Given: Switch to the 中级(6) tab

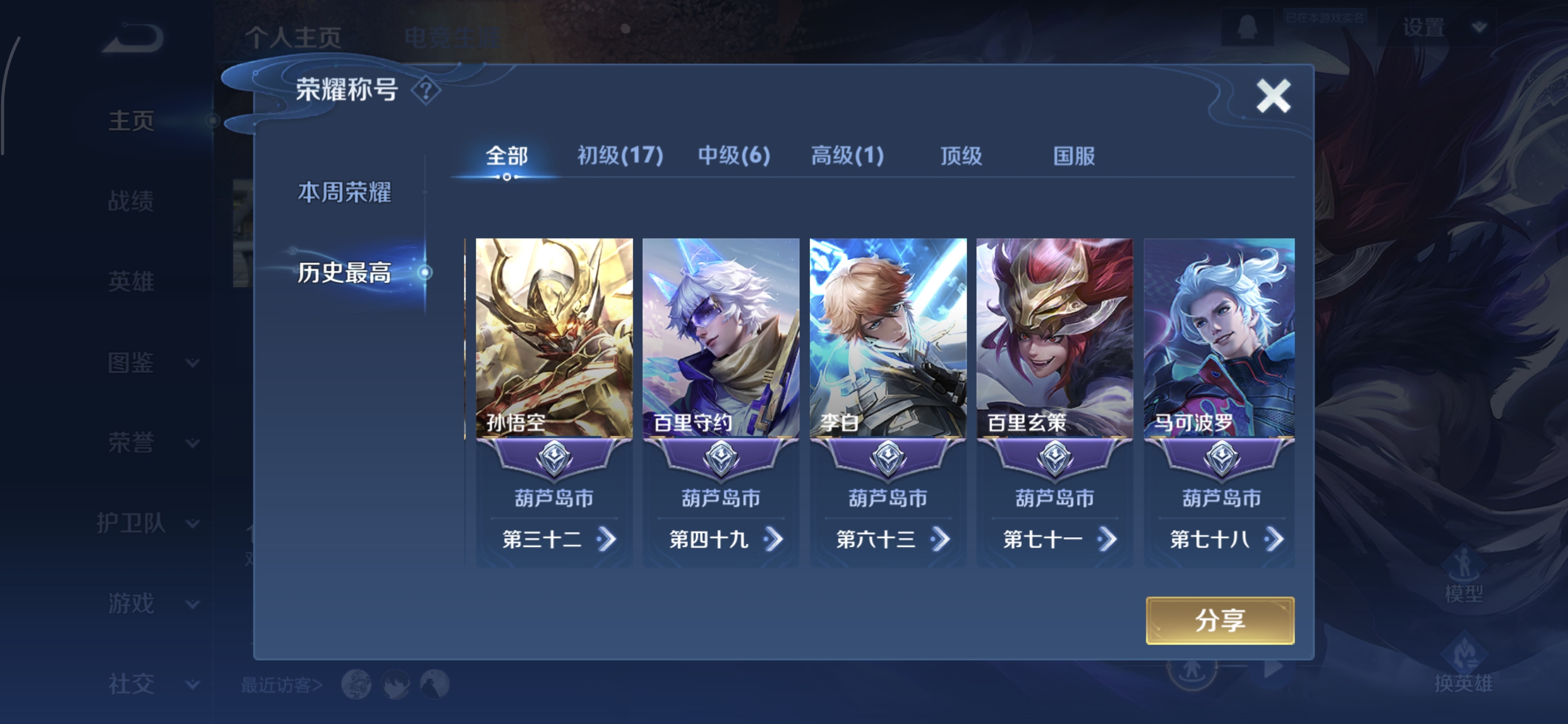Looking at the screenshot, I should click(734, 156).
